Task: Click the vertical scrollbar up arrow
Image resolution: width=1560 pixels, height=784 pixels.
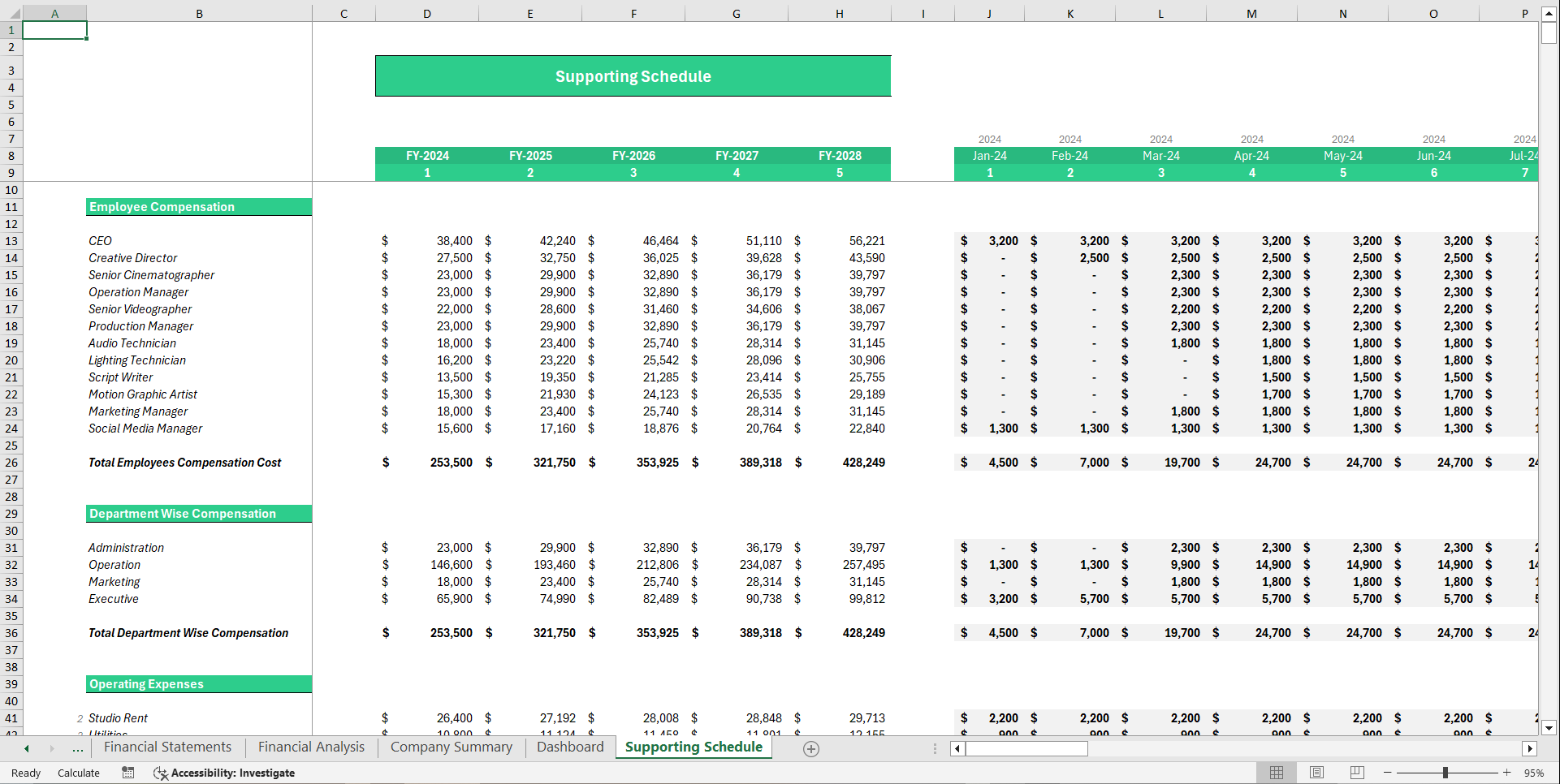Action: click(1549, 13)
